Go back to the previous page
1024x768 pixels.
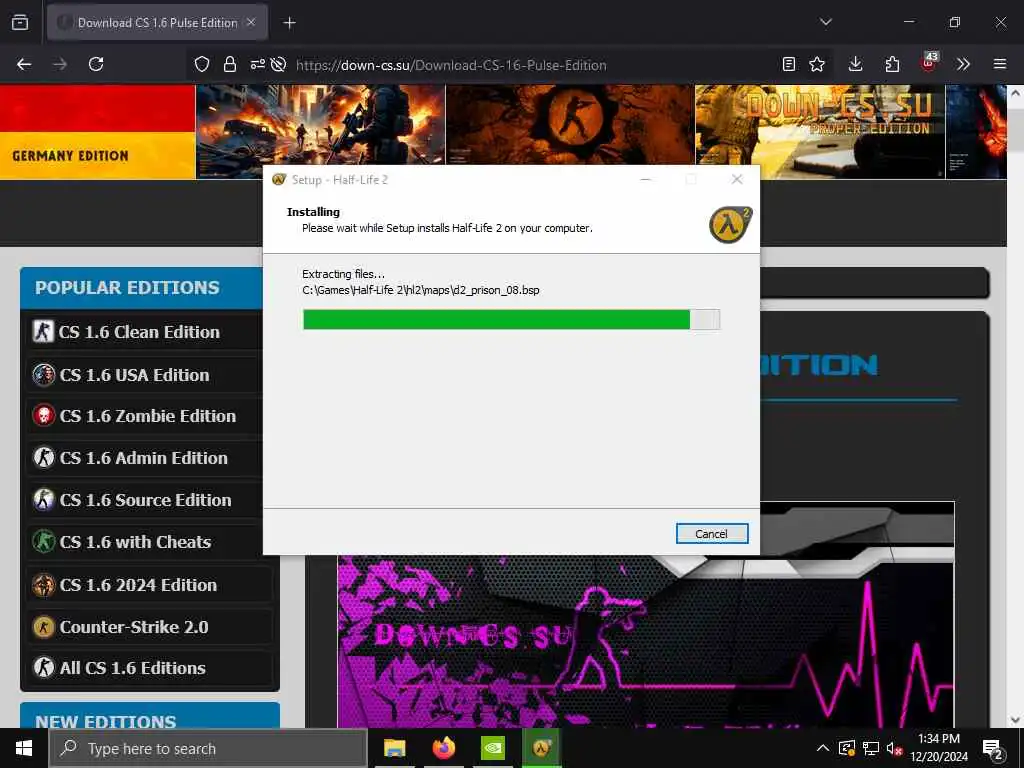pos(24,64)
